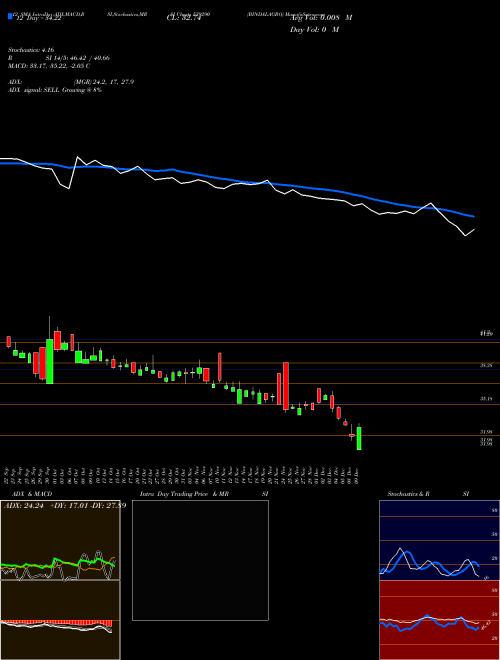Screen dimensions: 500x660
Task: Open the red-background RSI chart
Action: pyautogui.click(x=439, y=620)
